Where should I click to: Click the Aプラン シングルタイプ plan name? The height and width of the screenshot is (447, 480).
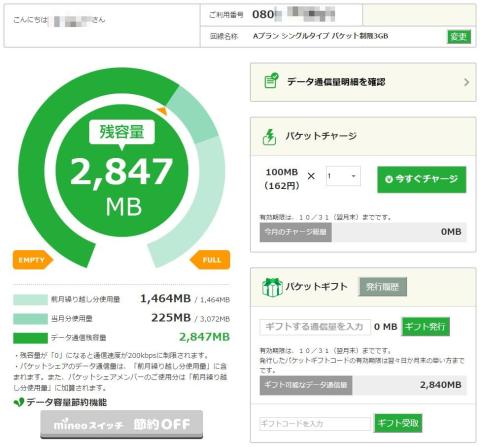(x=320, y=36)
